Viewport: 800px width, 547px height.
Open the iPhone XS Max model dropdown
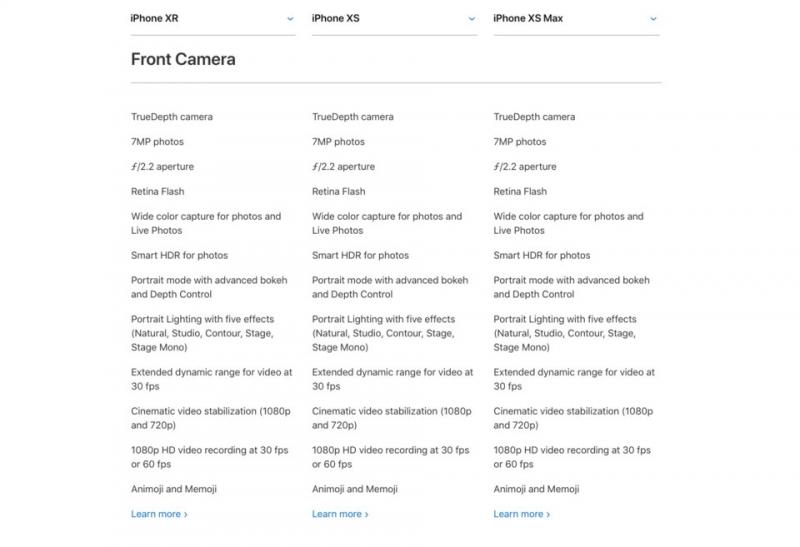click(577, 19)
